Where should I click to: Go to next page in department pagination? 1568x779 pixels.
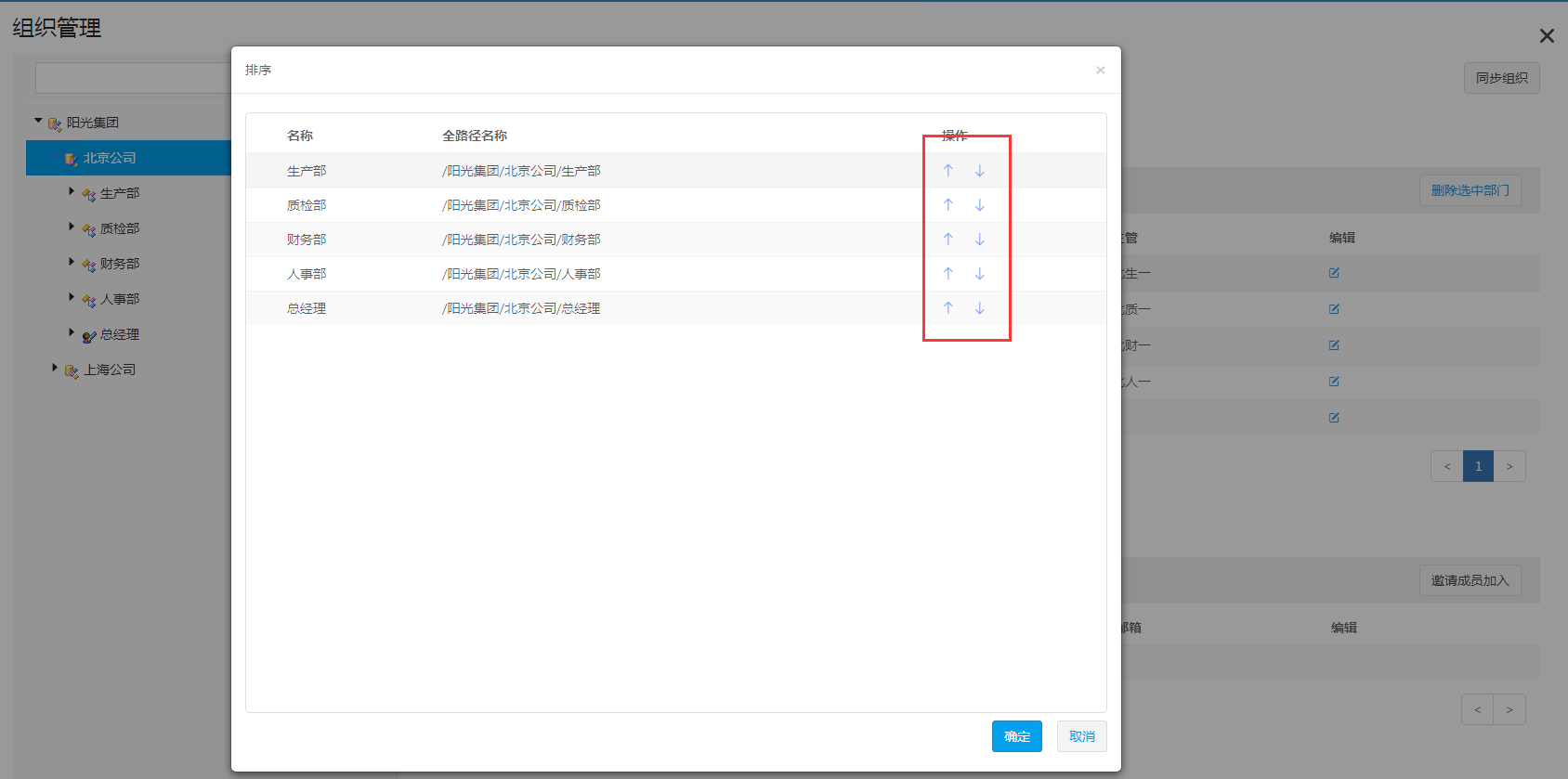(x=1509, y=466)
